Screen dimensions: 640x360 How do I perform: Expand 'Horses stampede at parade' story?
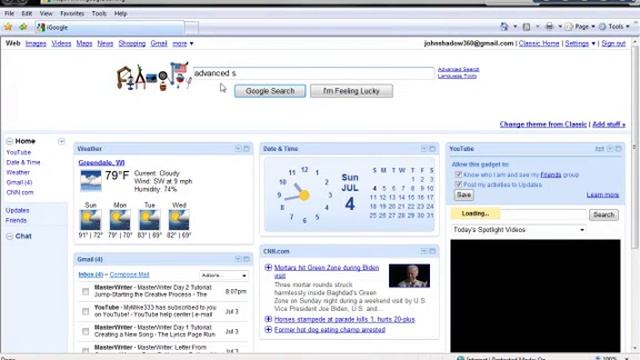(268, 319)
